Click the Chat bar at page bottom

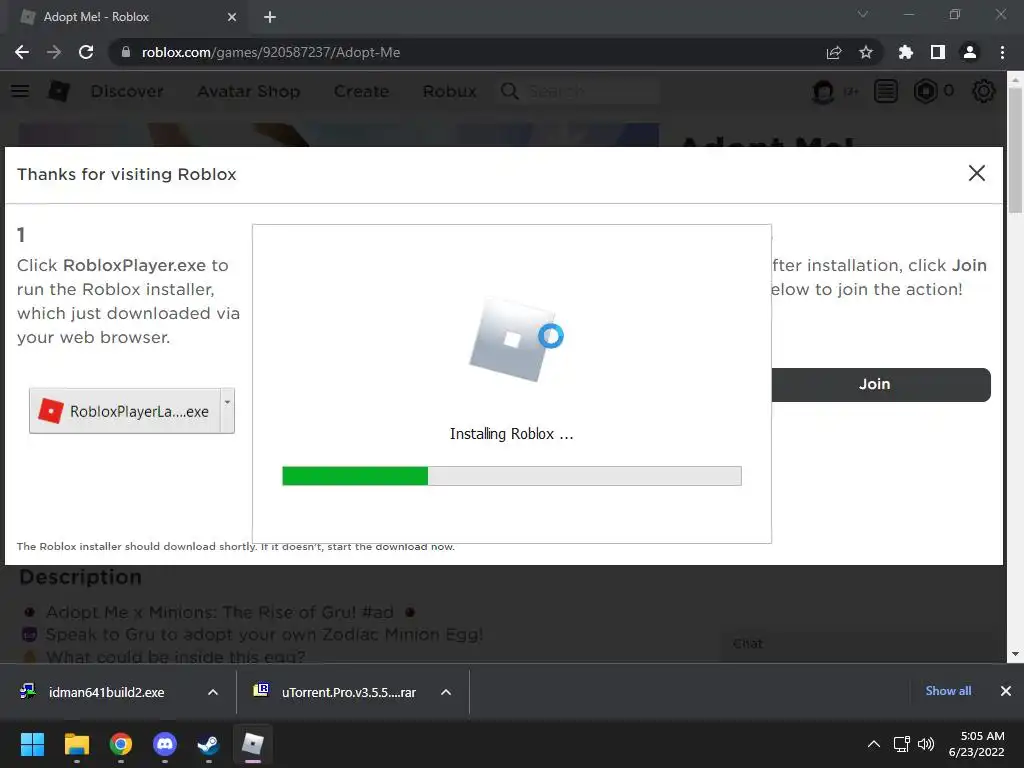coord(861,643)
